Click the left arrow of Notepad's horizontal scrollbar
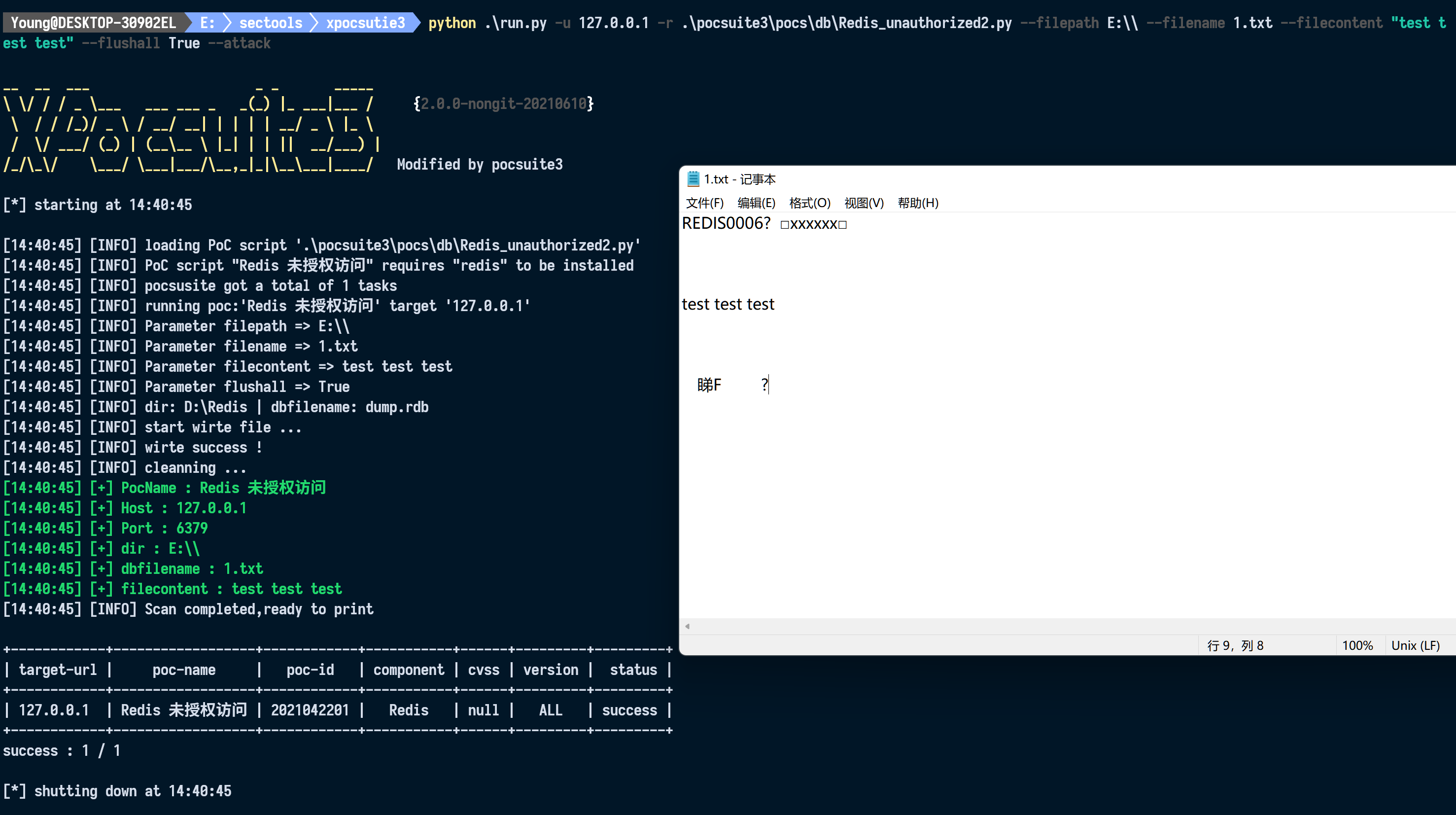The width and height of the screenshot is (1456, 815). pos(687,626)
